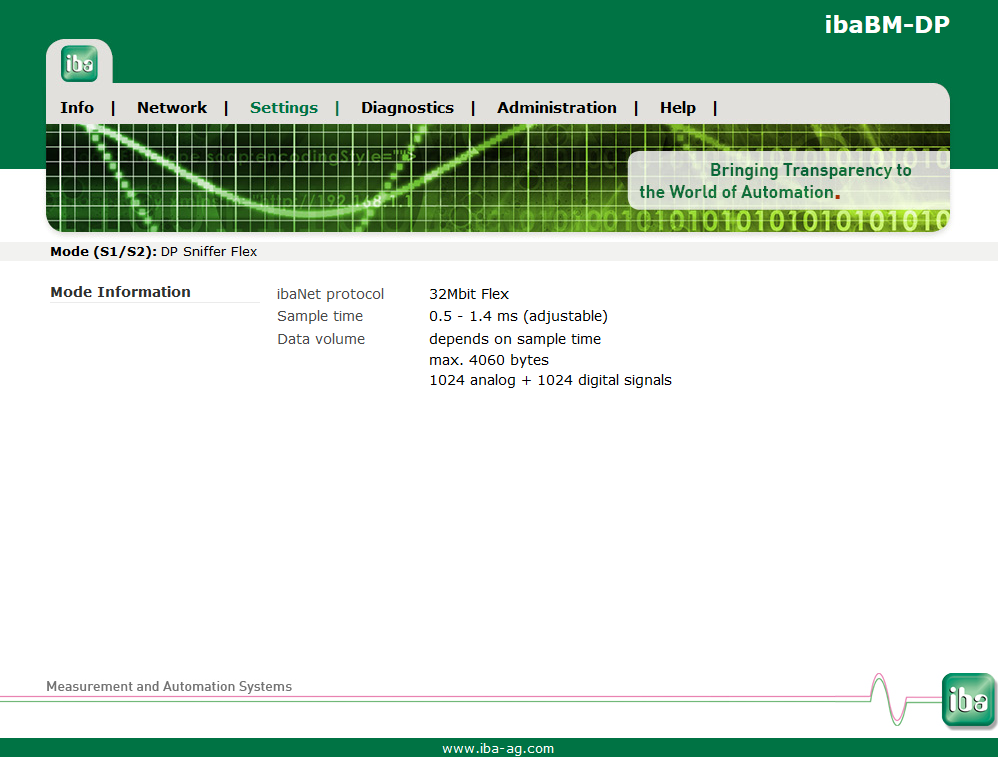Screen dimensions: 998x757
Task: Select the 32Mbit Flex protocol value
Action: (469, 294)
